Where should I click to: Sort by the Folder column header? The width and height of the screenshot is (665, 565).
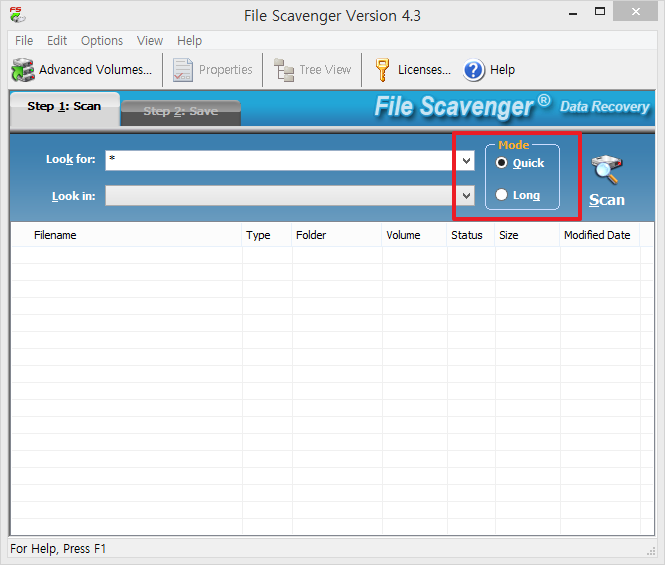[x=337, y=235]
